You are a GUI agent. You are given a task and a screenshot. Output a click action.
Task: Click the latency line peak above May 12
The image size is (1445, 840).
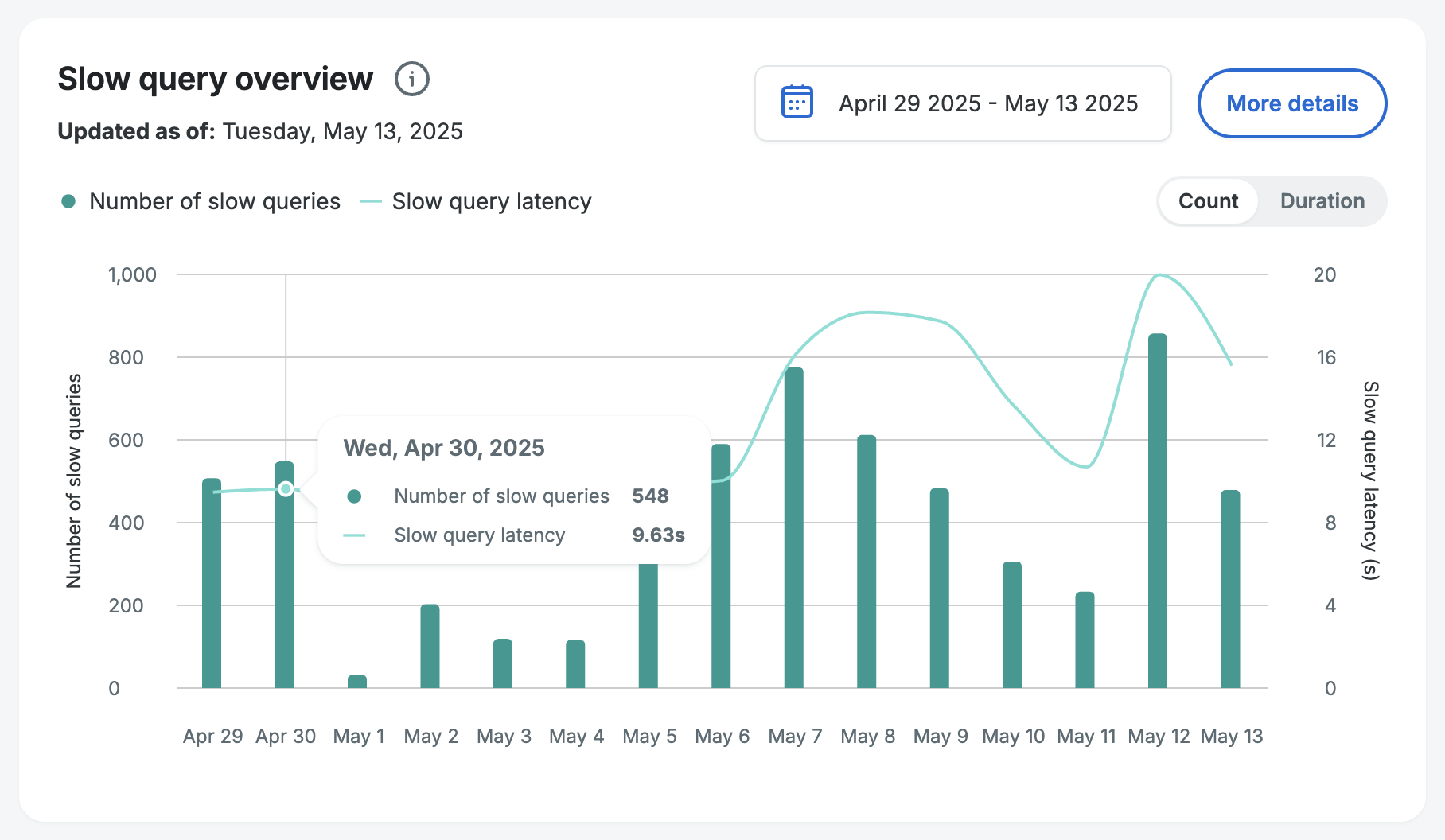(1159, 275)
